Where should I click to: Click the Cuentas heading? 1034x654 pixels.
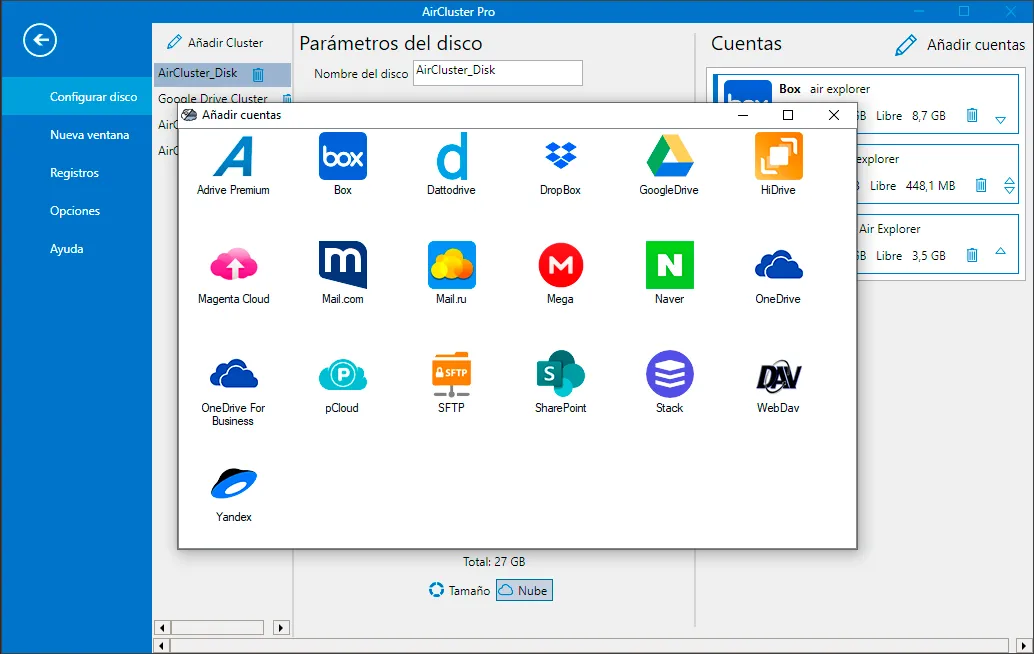click(746, 44)
